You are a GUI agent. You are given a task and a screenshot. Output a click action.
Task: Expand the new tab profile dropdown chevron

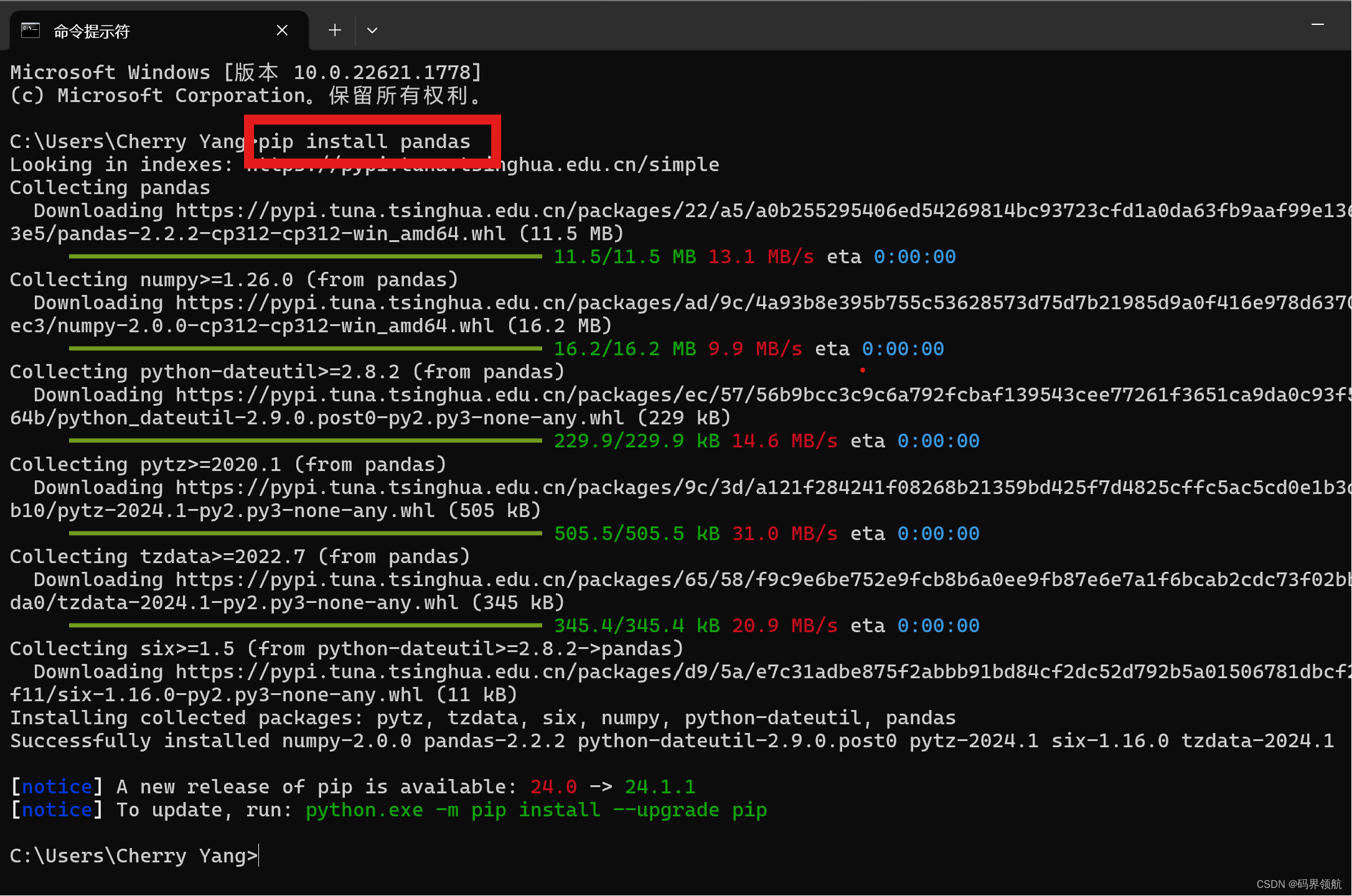[372, 30]
